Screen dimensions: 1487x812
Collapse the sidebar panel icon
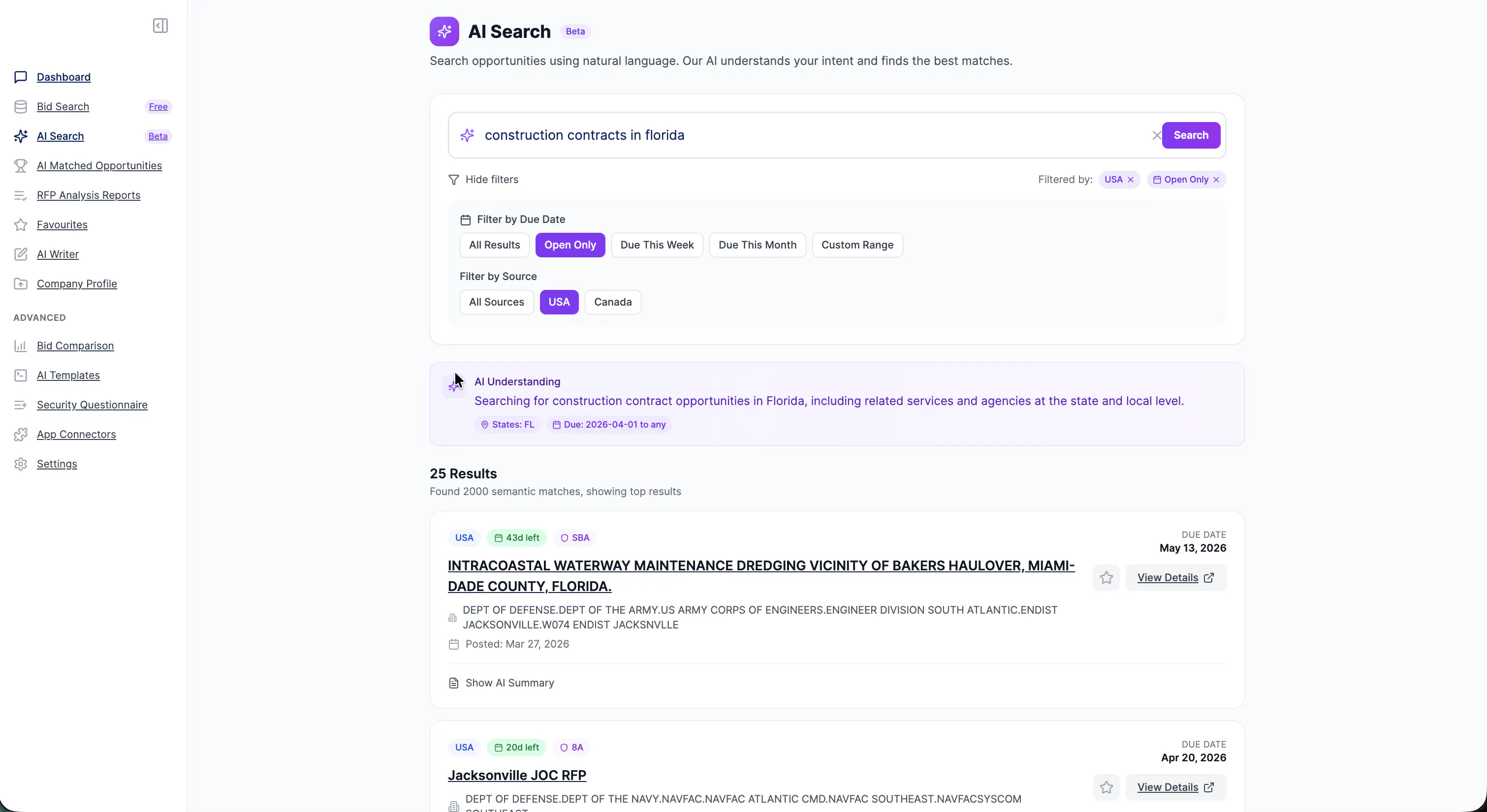tap(160, 26)
